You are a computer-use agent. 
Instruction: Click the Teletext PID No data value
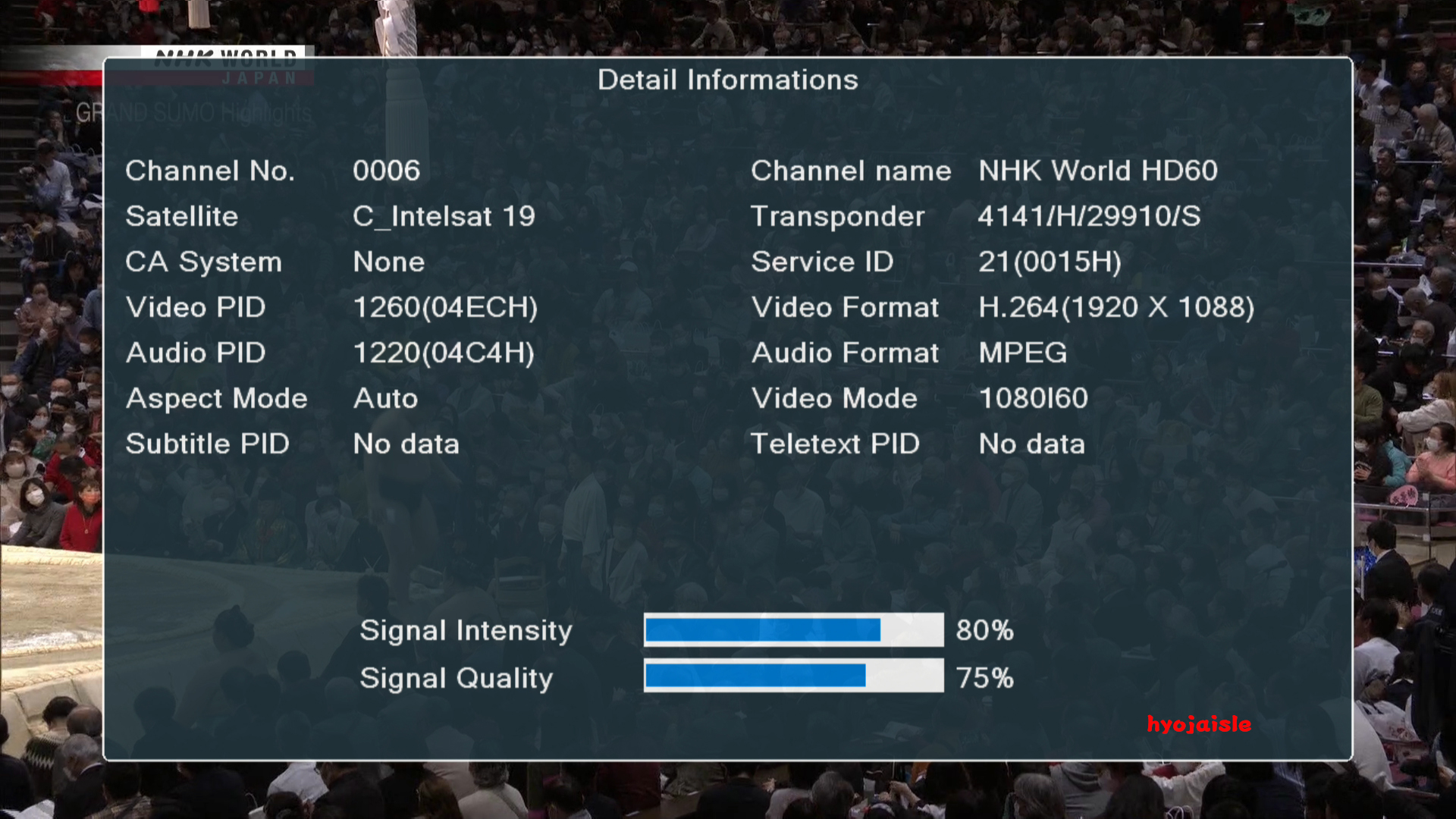click(1031, 444)
